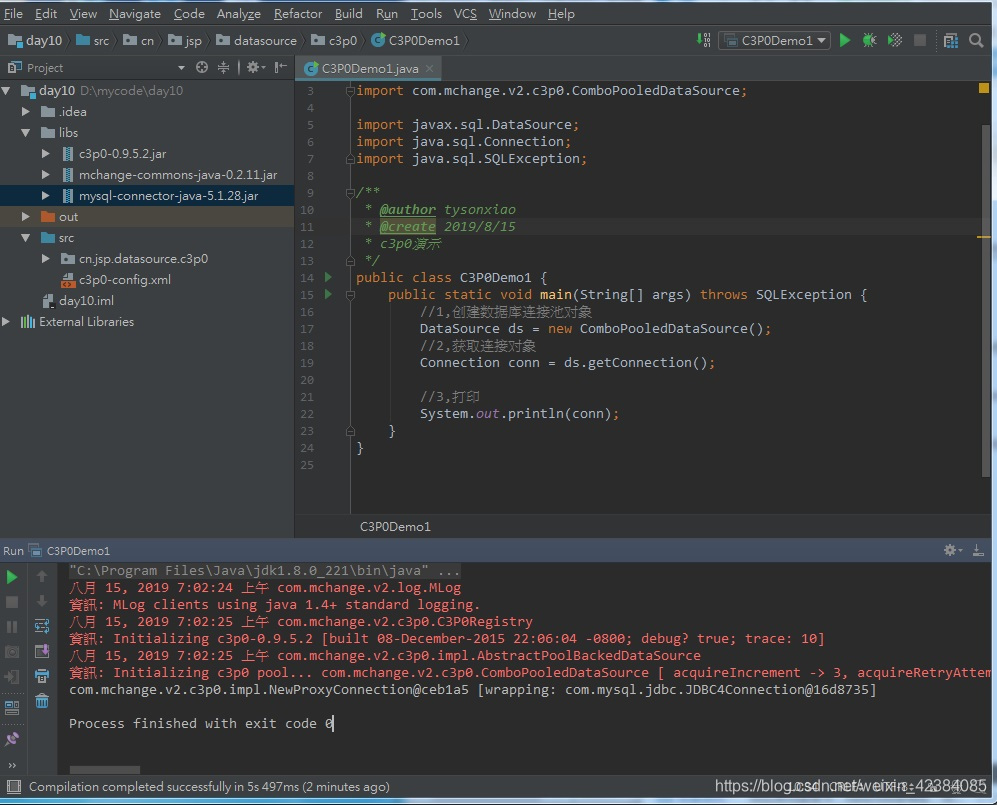997x805 pixels.
Task: Open the VCS menu
Action: coord(465,13)
